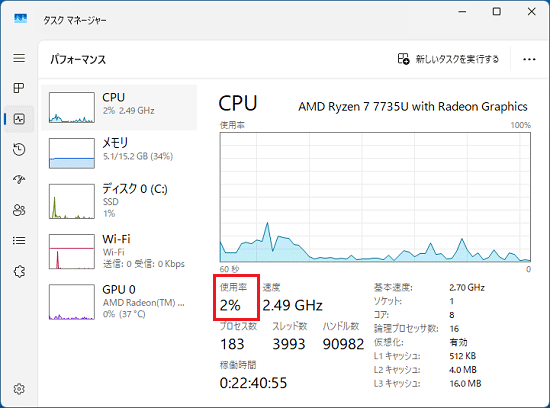Screen dimensions: 550x408
Task: Click the パフォーマンス page heading
Action: click(78, 59)
